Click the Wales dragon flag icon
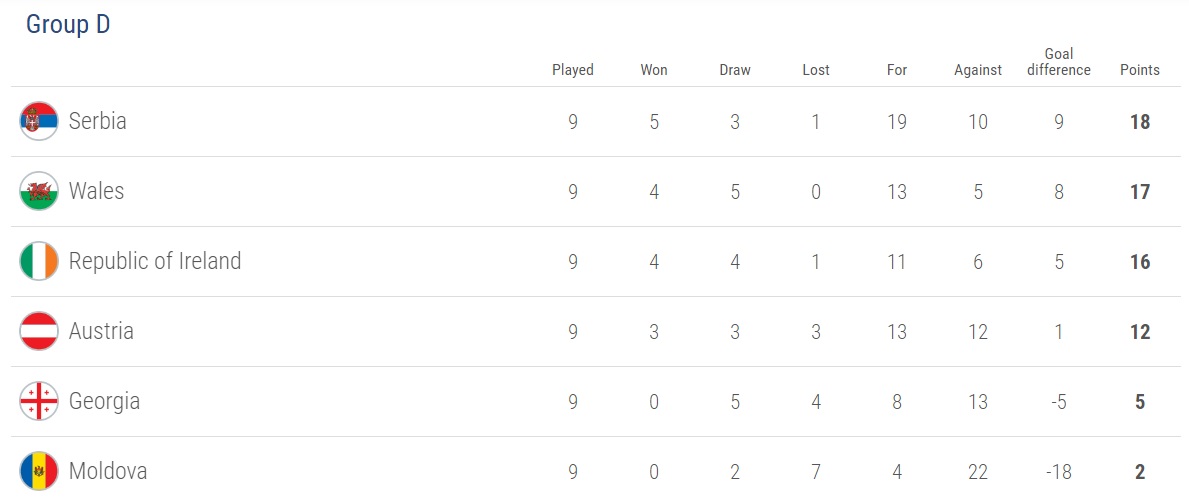Image resolution: width=1189 pixels, height=500 pixels. [x=39, y=192]
